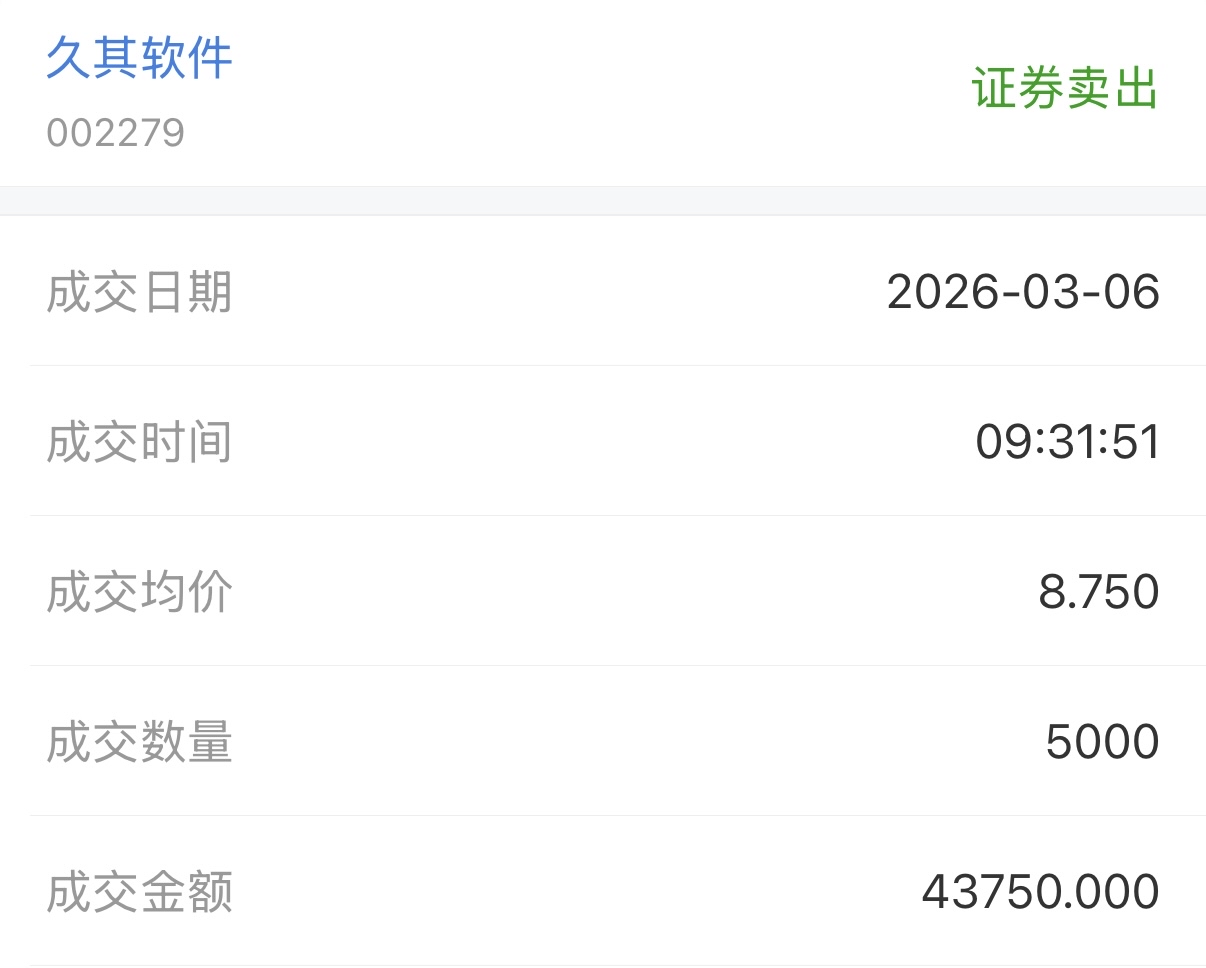Click the 成交时间 label
Image resolution: width=1206 pixels, height=968 pixels.
139,442
